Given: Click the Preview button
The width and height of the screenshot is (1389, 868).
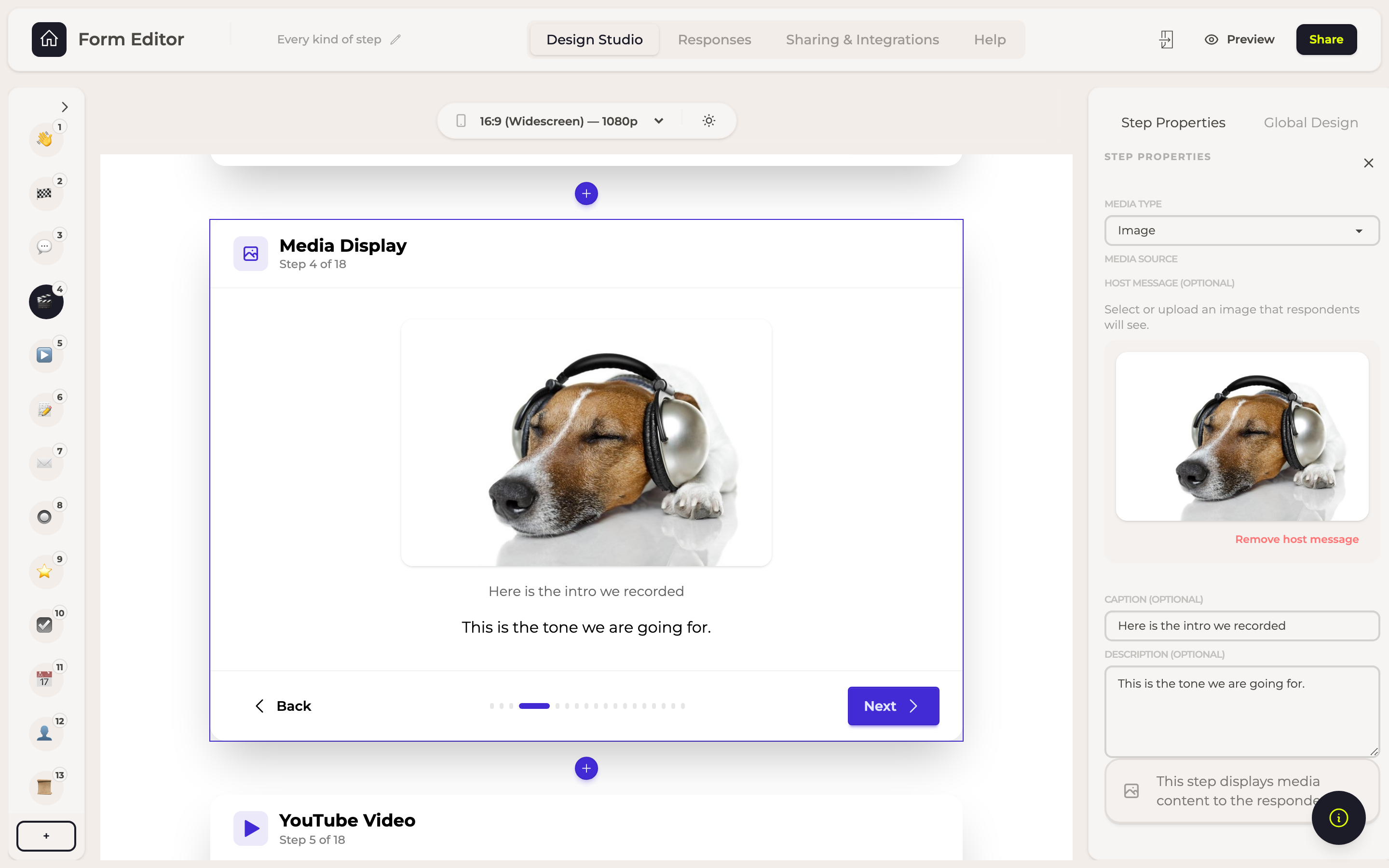Looking at the screenshot, I should point(1239,39).
